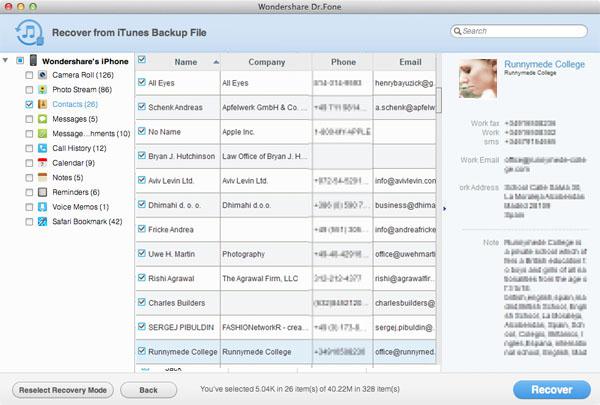
Task: Check the Message Attachments (10) checkbox
Action: (x=29, y=134)
